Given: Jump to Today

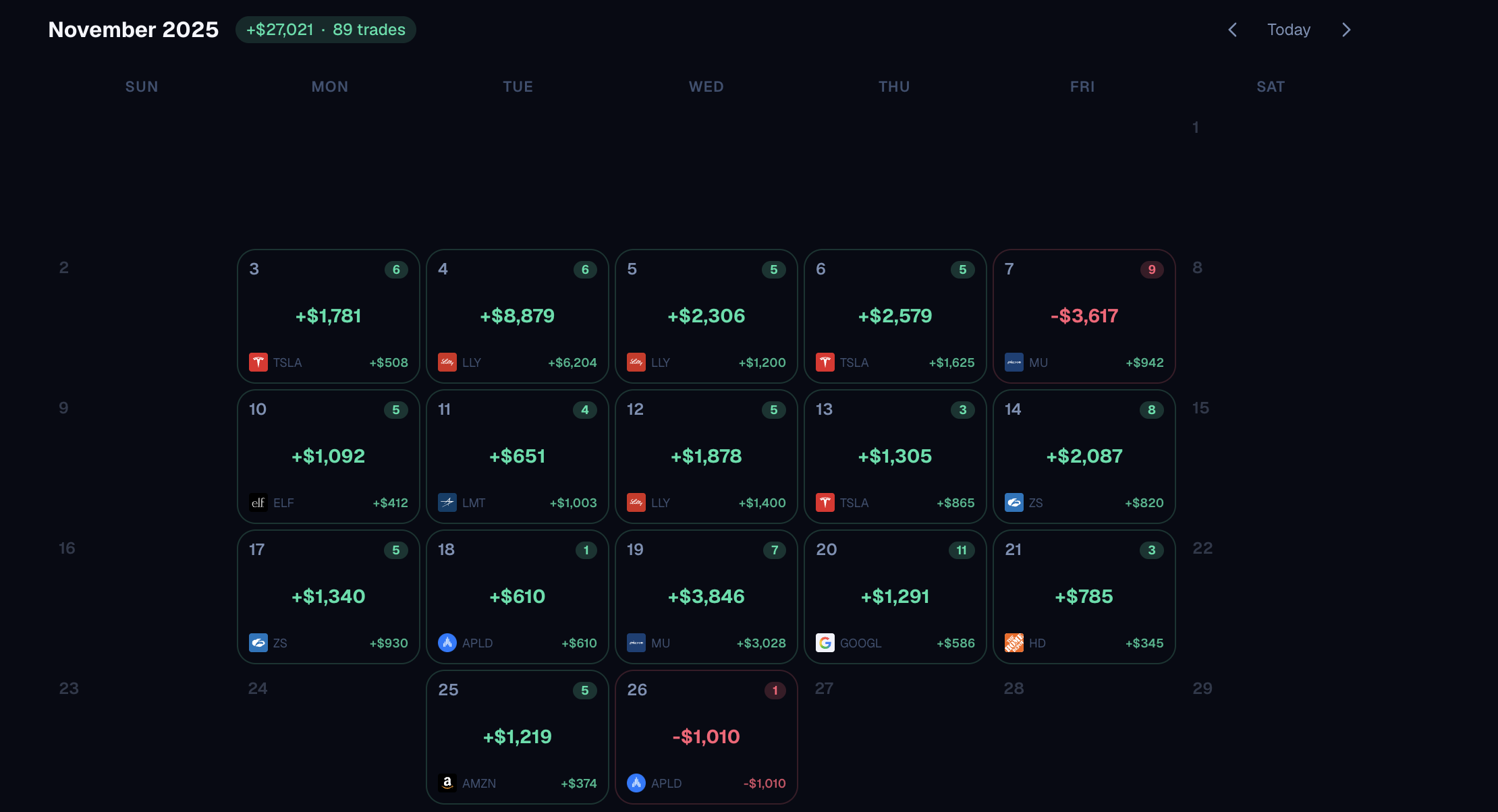Looking at the screenshot, I should [x=1289, y=30].
